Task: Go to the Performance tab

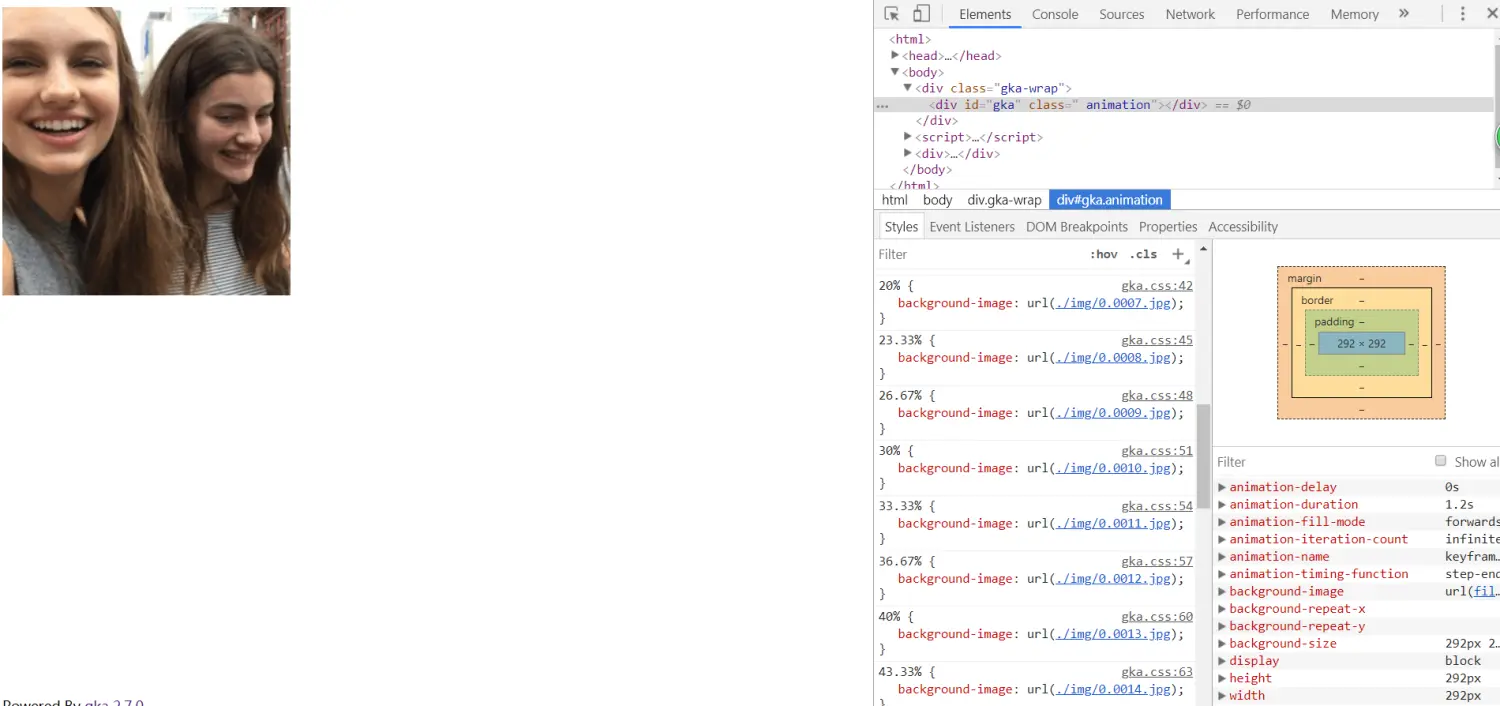Action: click(x=1272, y=14)
